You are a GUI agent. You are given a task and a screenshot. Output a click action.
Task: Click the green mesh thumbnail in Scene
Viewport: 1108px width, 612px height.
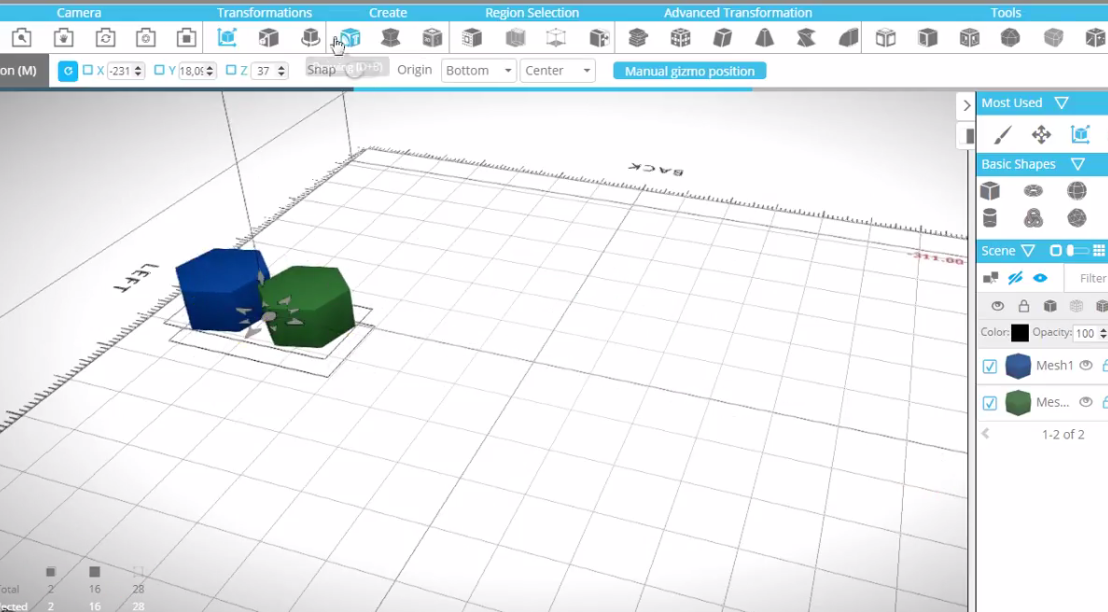[x=1018, y=403]
